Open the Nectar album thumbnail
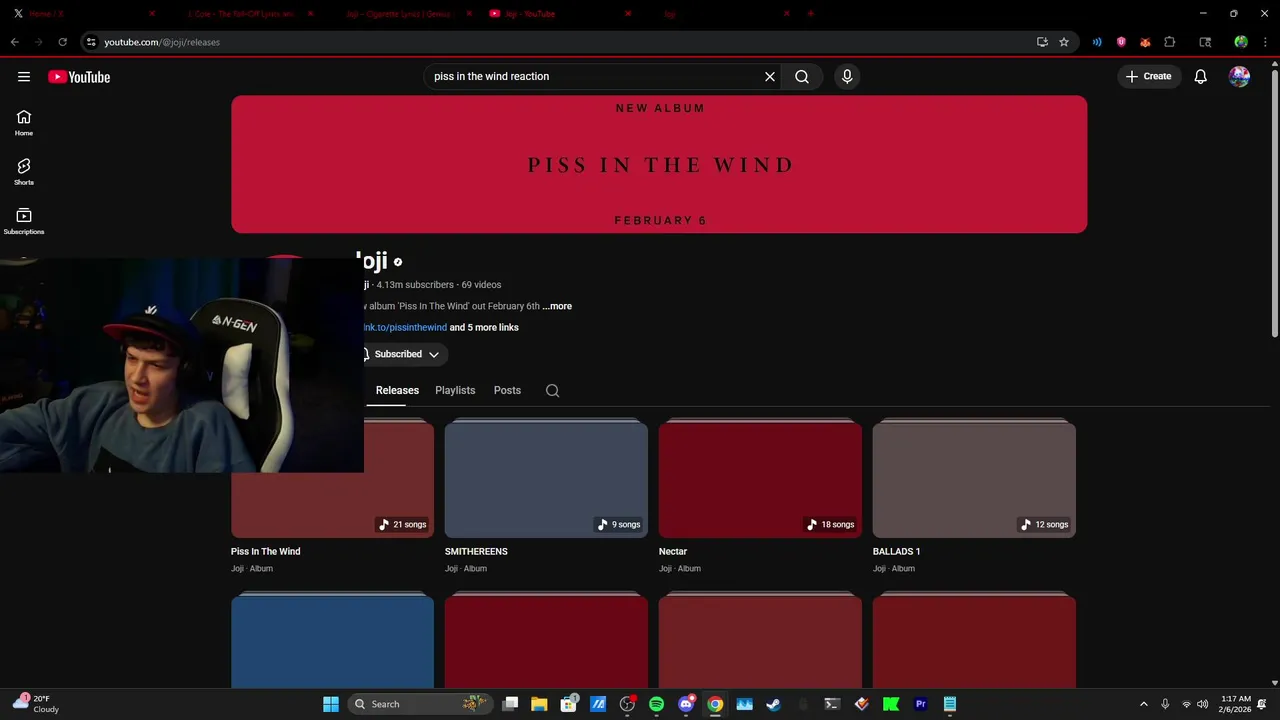 coord(760,478)
